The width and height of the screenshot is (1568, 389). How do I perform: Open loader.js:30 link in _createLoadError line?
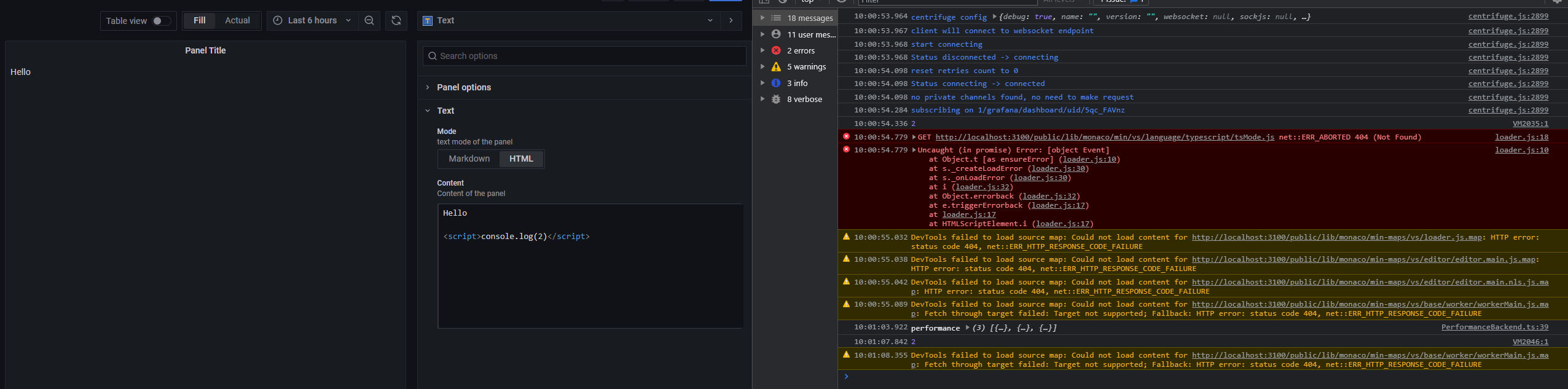[1058, 168]
